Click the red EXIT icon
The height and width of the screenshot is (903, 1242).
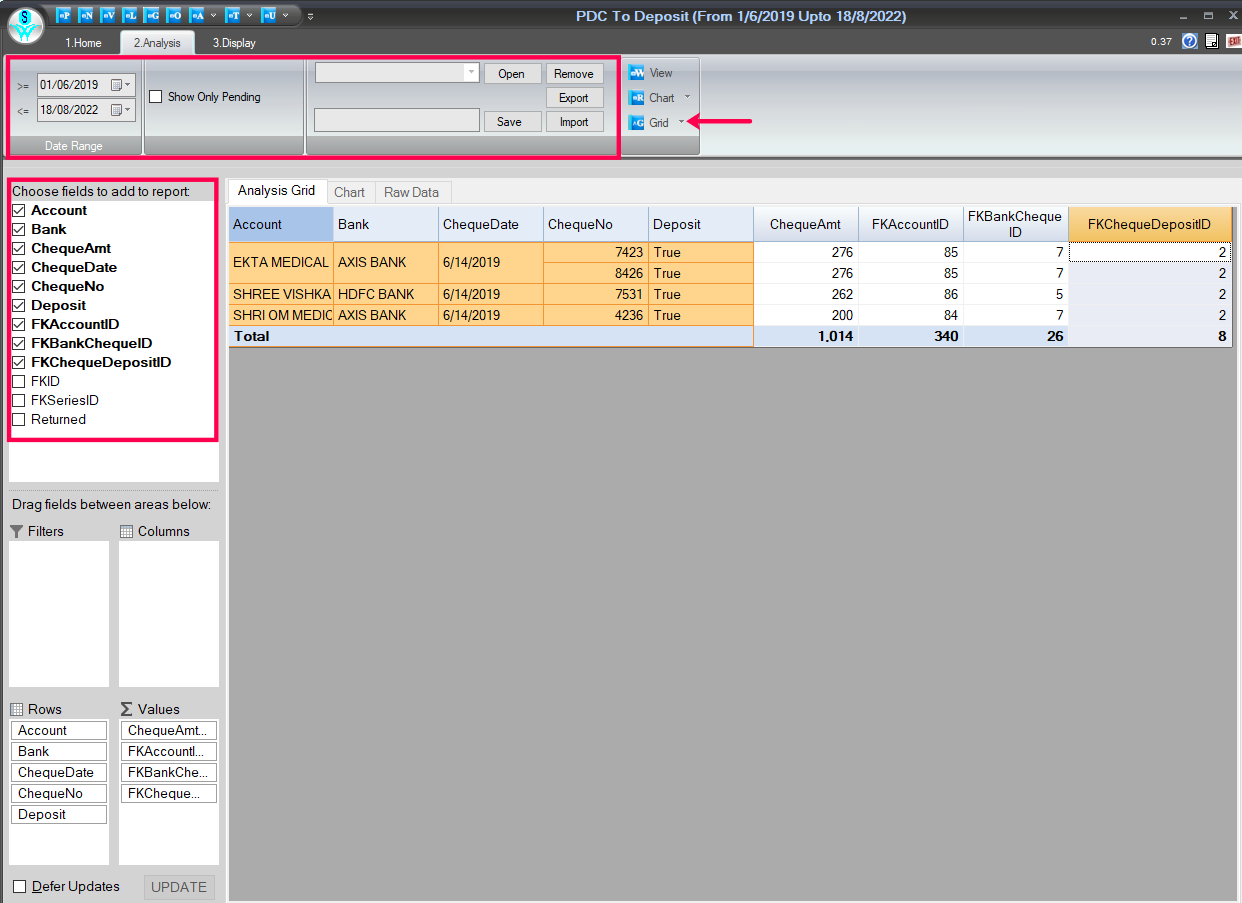[1234, 41]
